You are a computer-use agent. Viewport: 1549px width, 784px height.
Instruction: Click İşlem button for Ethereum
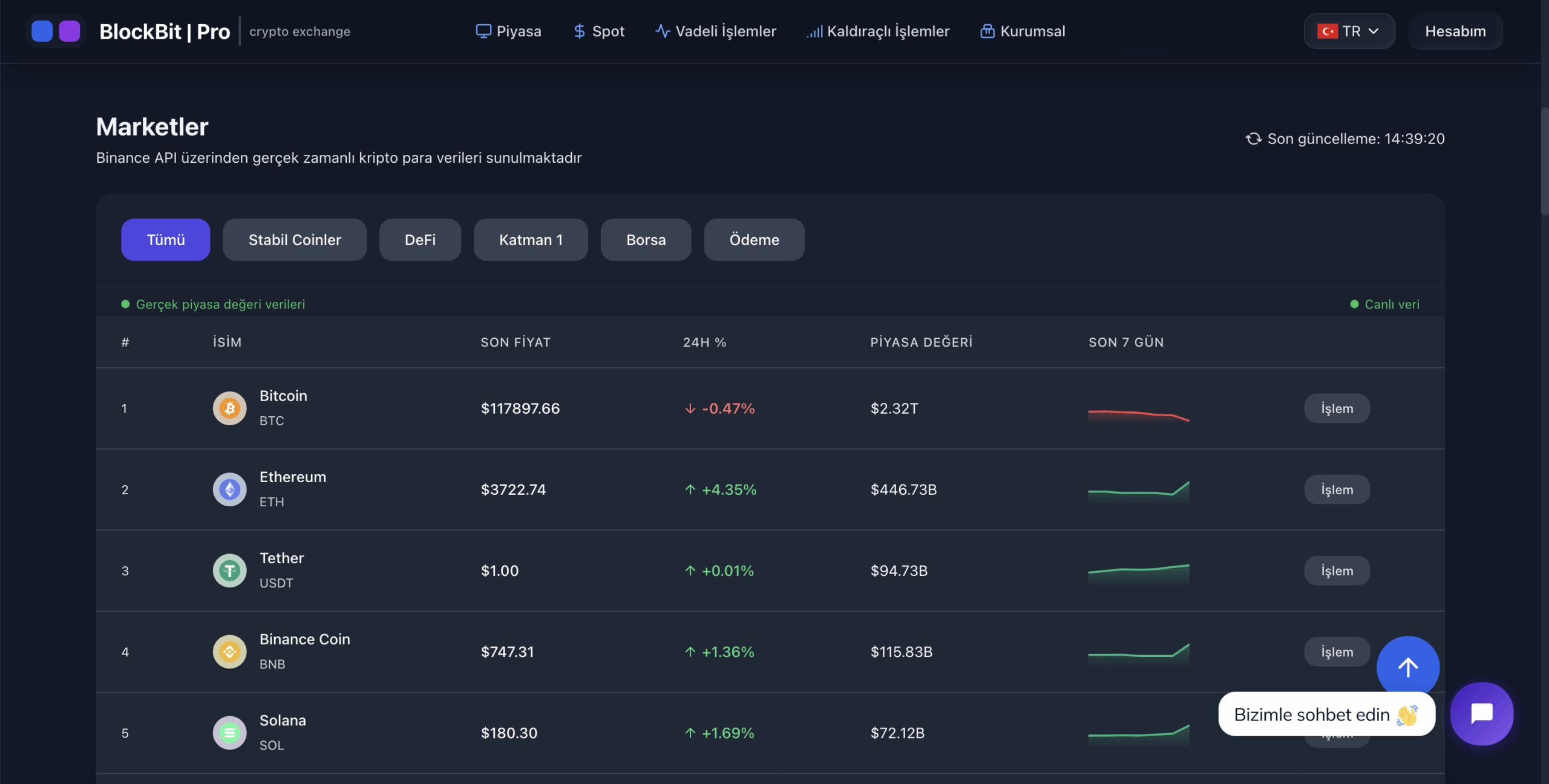(x=1337, y=489)
